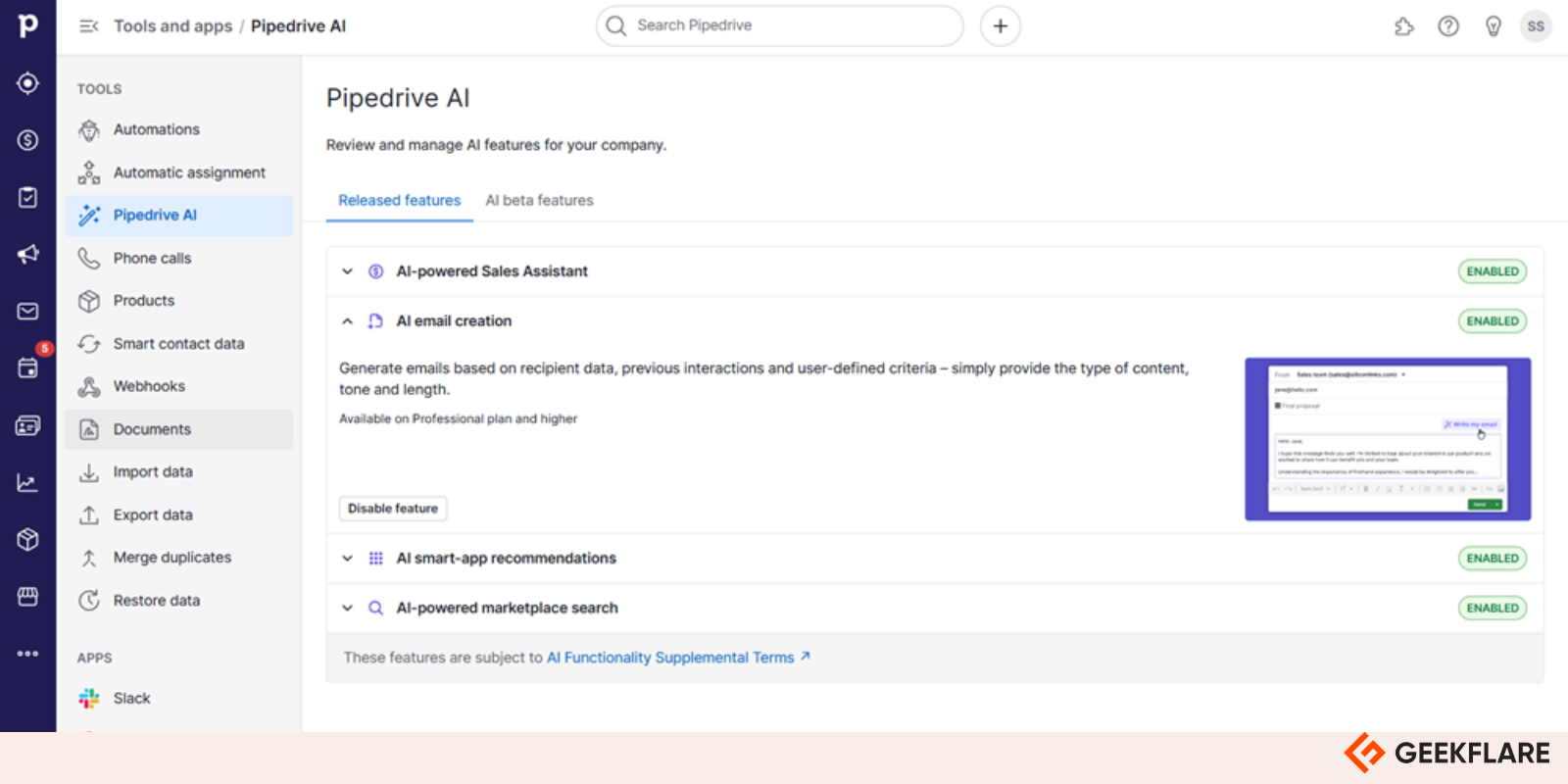The height and width of the screenshot is (784, 1568).
Task: Expand AI-powered marketplace search chevron
Action: click(x=347, y=609)
